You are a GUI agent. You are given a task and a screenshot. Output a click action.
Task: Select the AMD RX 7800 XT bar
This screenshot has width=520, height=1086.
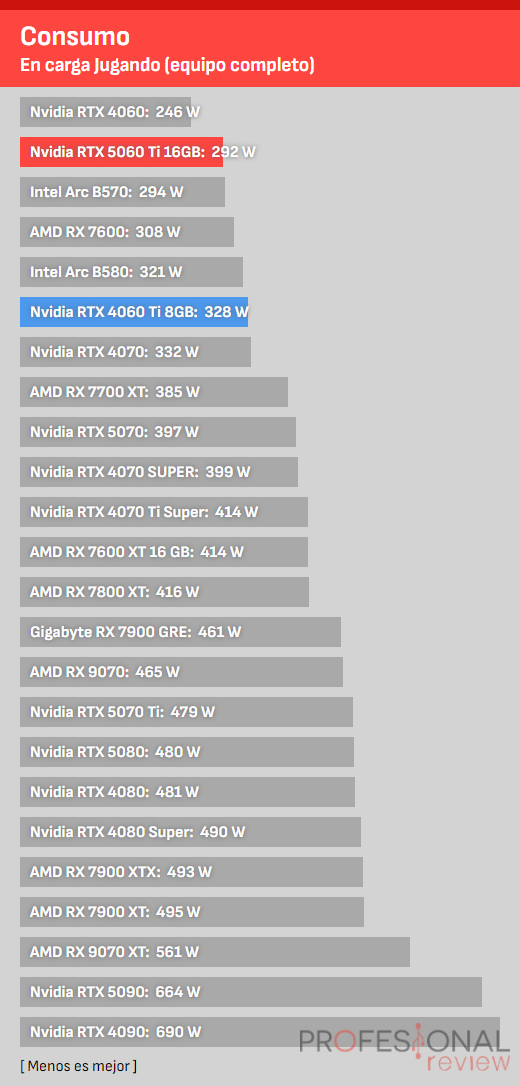(165, 592)
